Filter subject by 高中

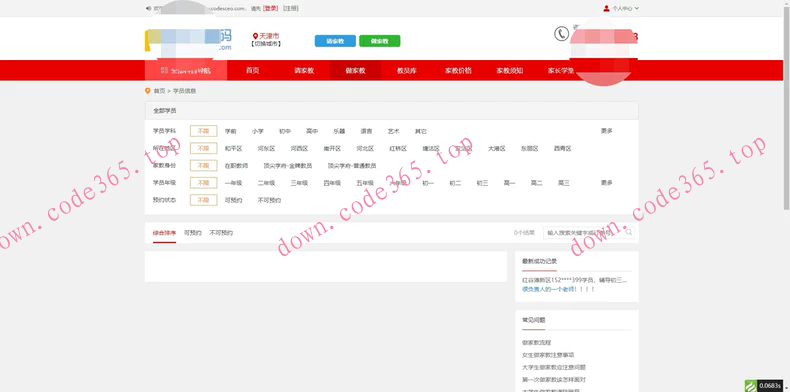coord(312,131)
